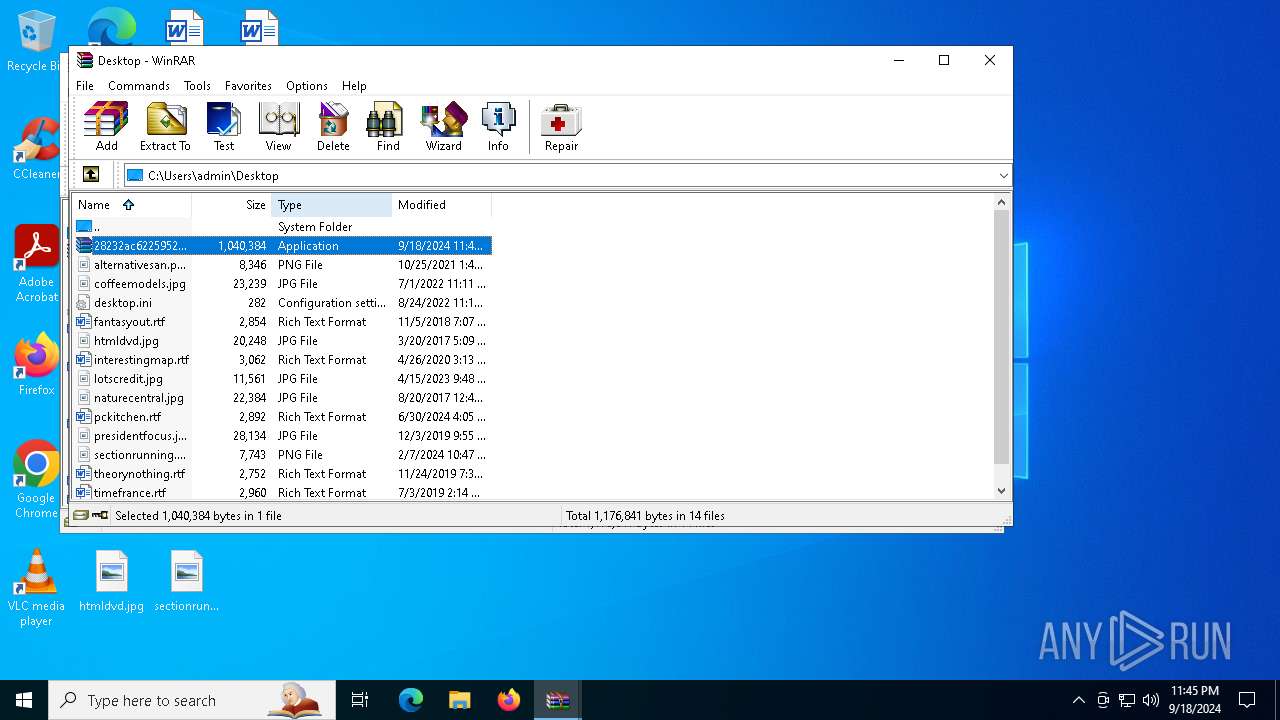Select alternativesan PNG file
This screenshot has height=720, width=1280.
(x=282, y=265)
